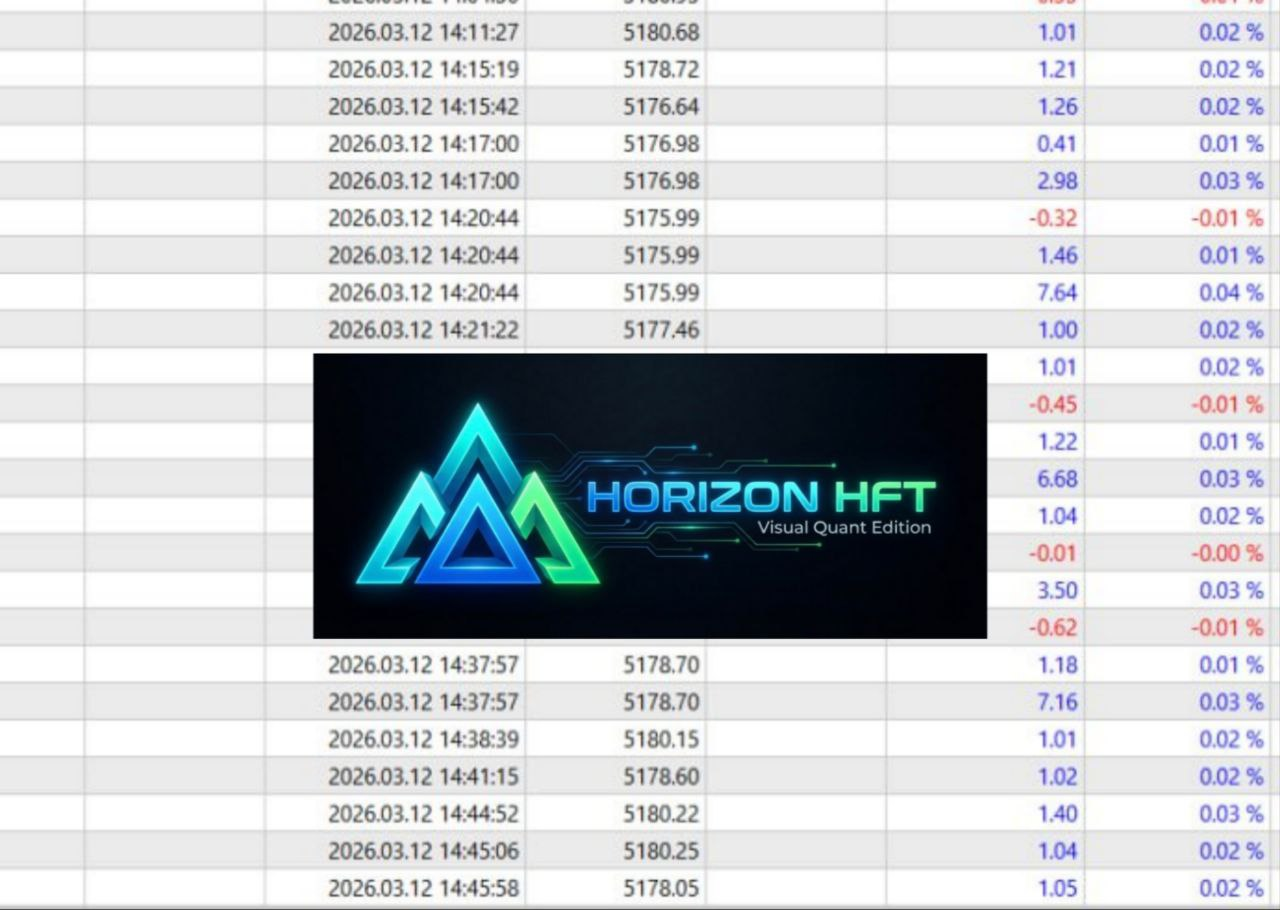The image size is (1280, 910).
Task: Select the 2026.03.12 14:15:42 time cell
Action: pos(423,106)
